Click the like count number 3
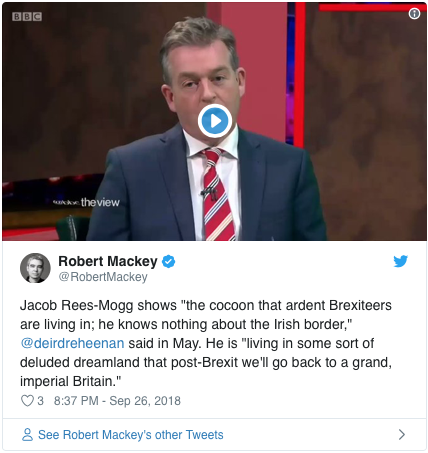Screen dimensions: 428x453 40,401
